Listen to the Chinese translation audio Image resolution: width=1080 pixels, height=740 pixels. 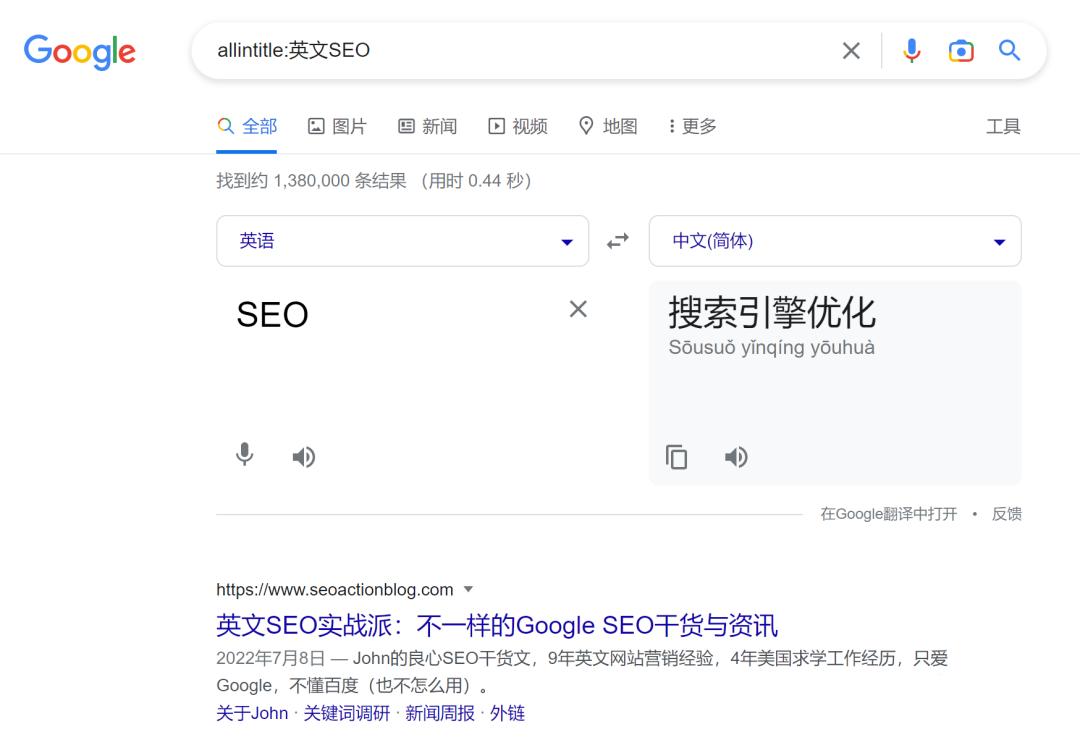pos(736,457)
